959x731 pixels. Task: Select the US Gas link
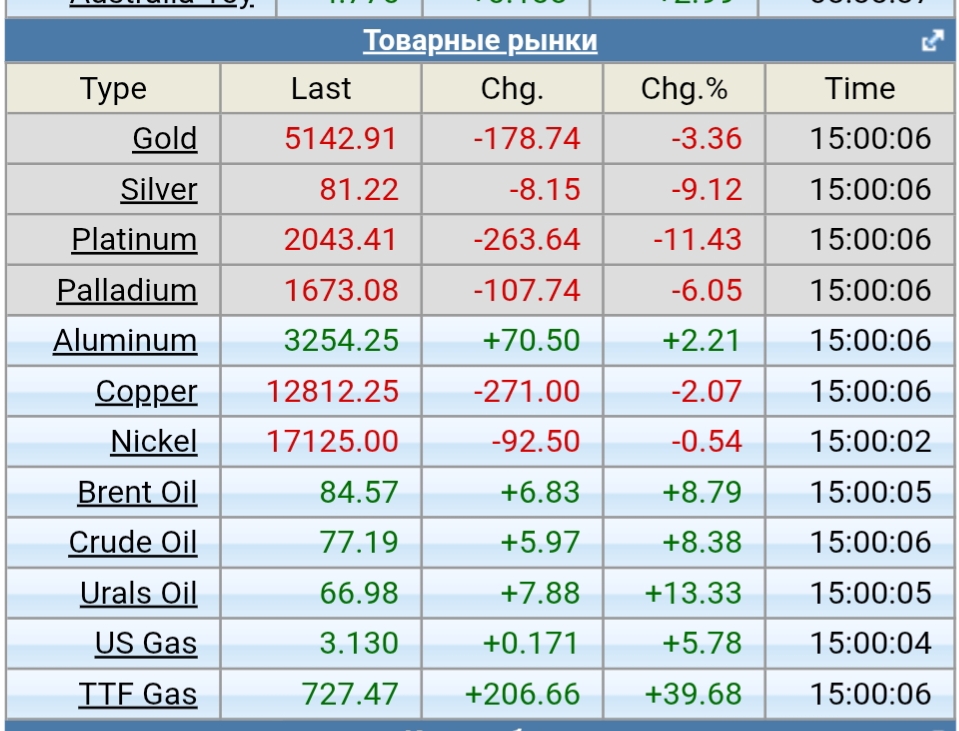point(146,644)
